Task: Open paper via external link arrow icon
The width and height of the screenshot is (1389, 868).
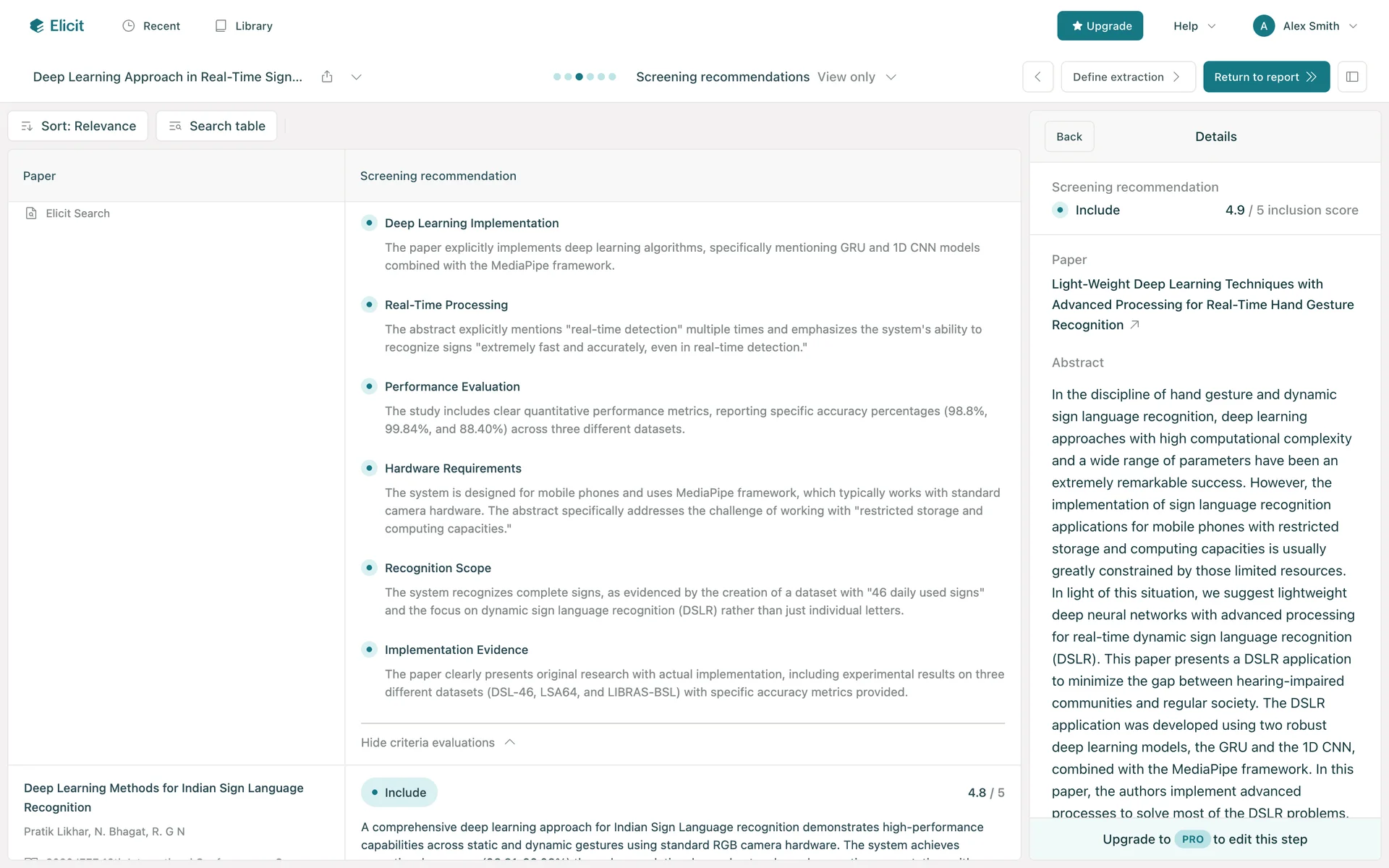Action: [1134, 325]
